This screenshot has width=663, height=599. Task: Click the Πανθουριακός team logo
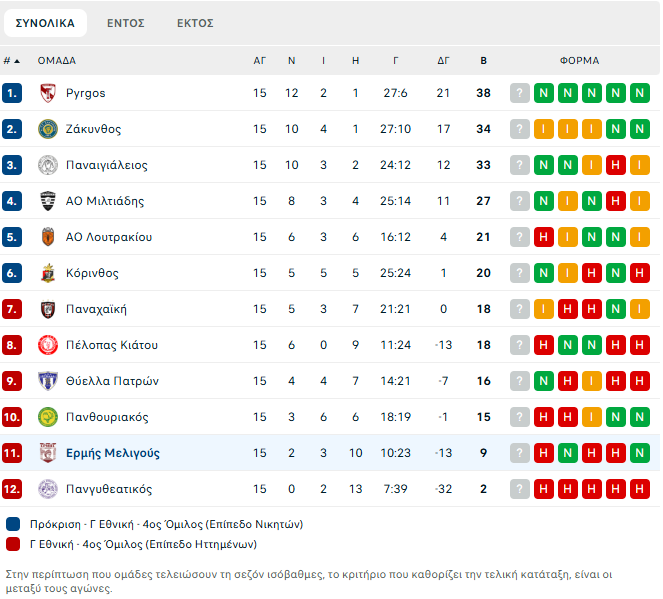coord(46,417)
